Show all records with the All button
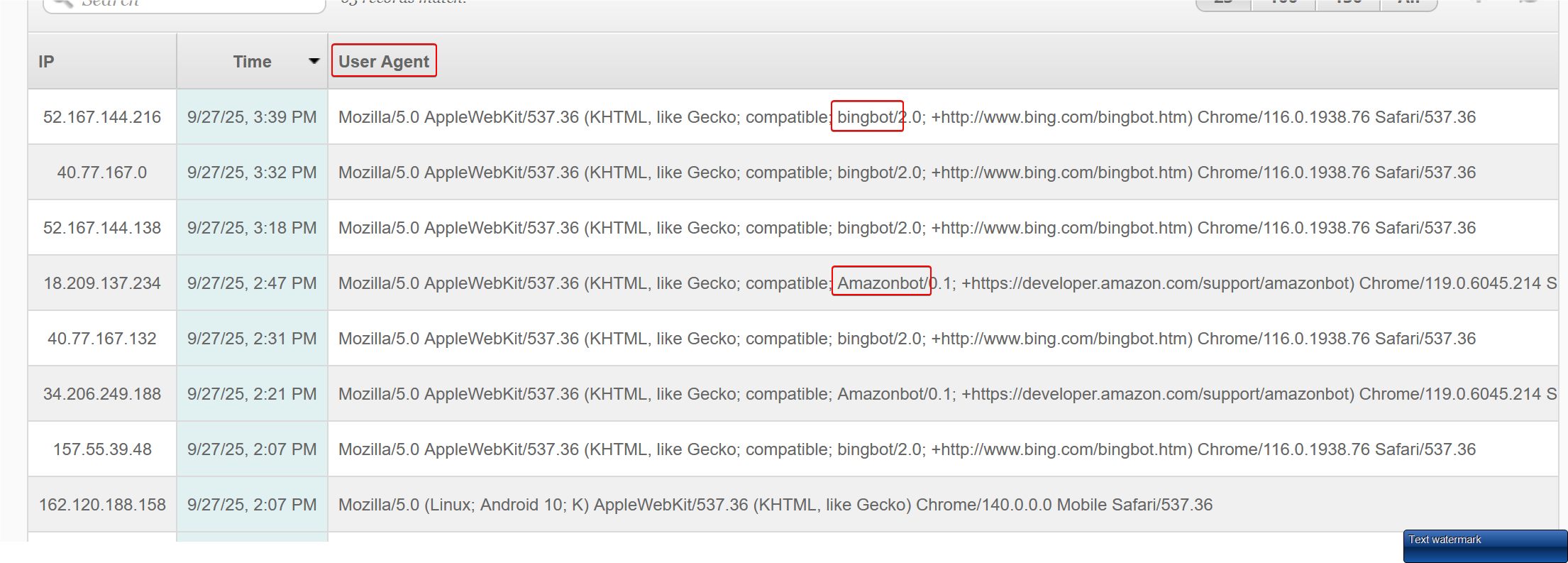 coord(1408,3)
